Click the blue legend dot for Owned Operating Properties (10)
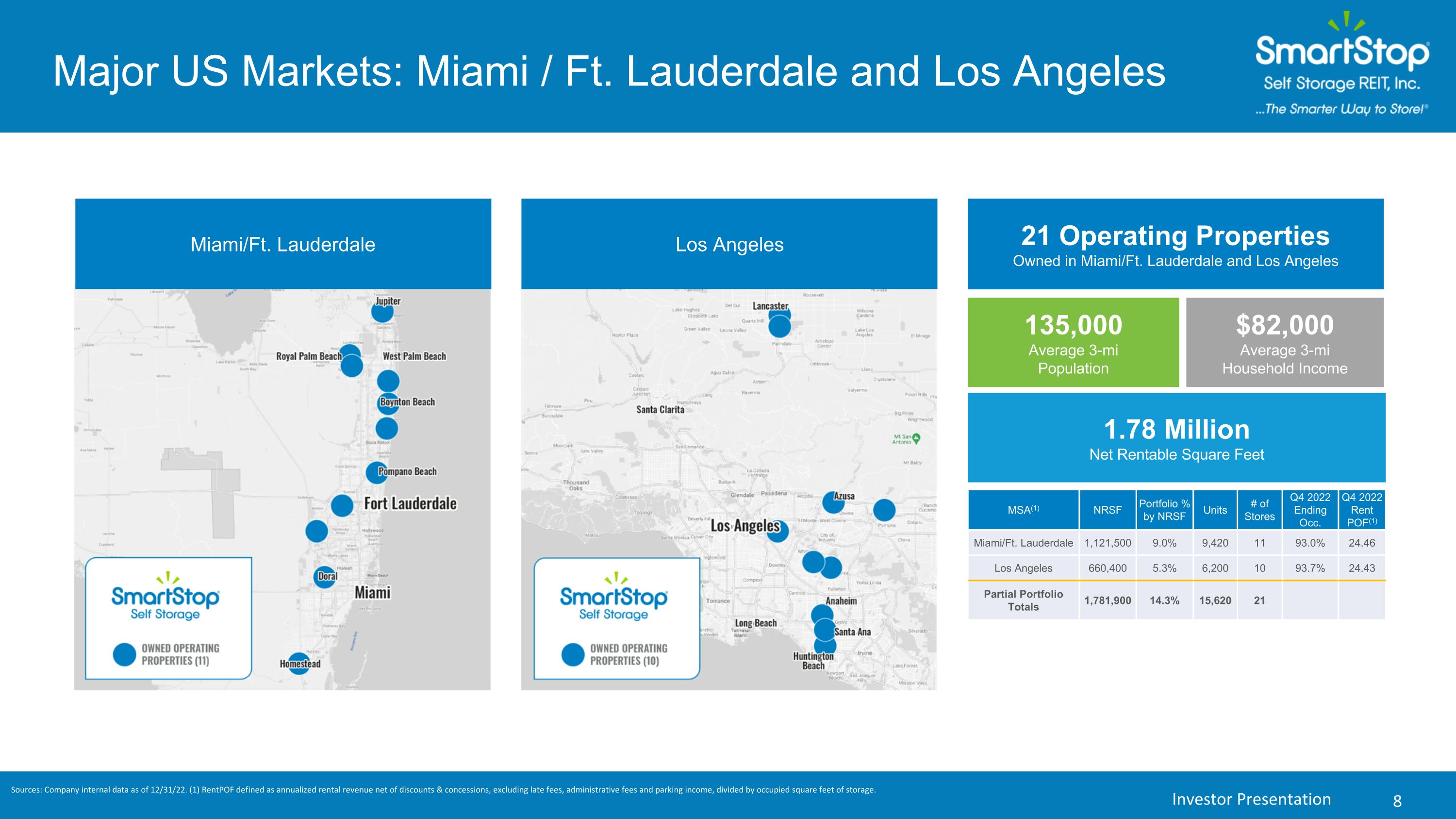The image size is (1456, 819). click(573, 654)
